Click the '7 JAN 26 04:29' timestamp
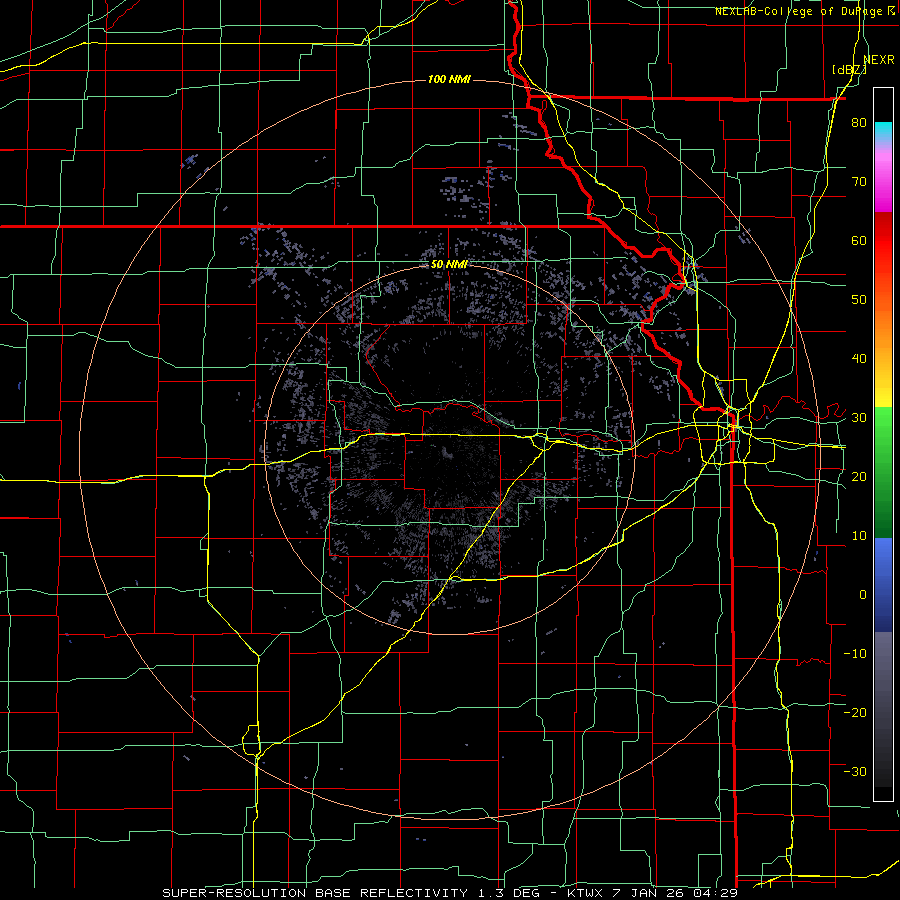900x900 pixels. tap(676, 893)
